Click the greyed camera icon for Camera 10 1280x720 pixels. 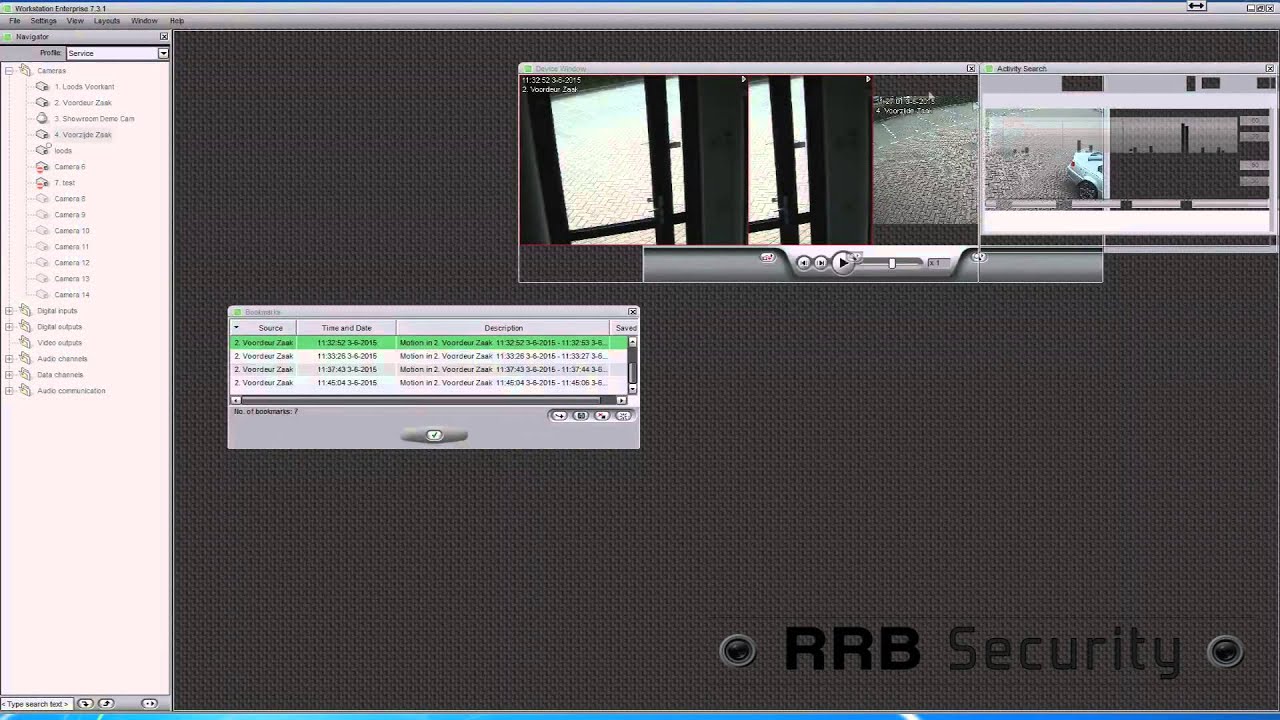click(x=42, y=231)
